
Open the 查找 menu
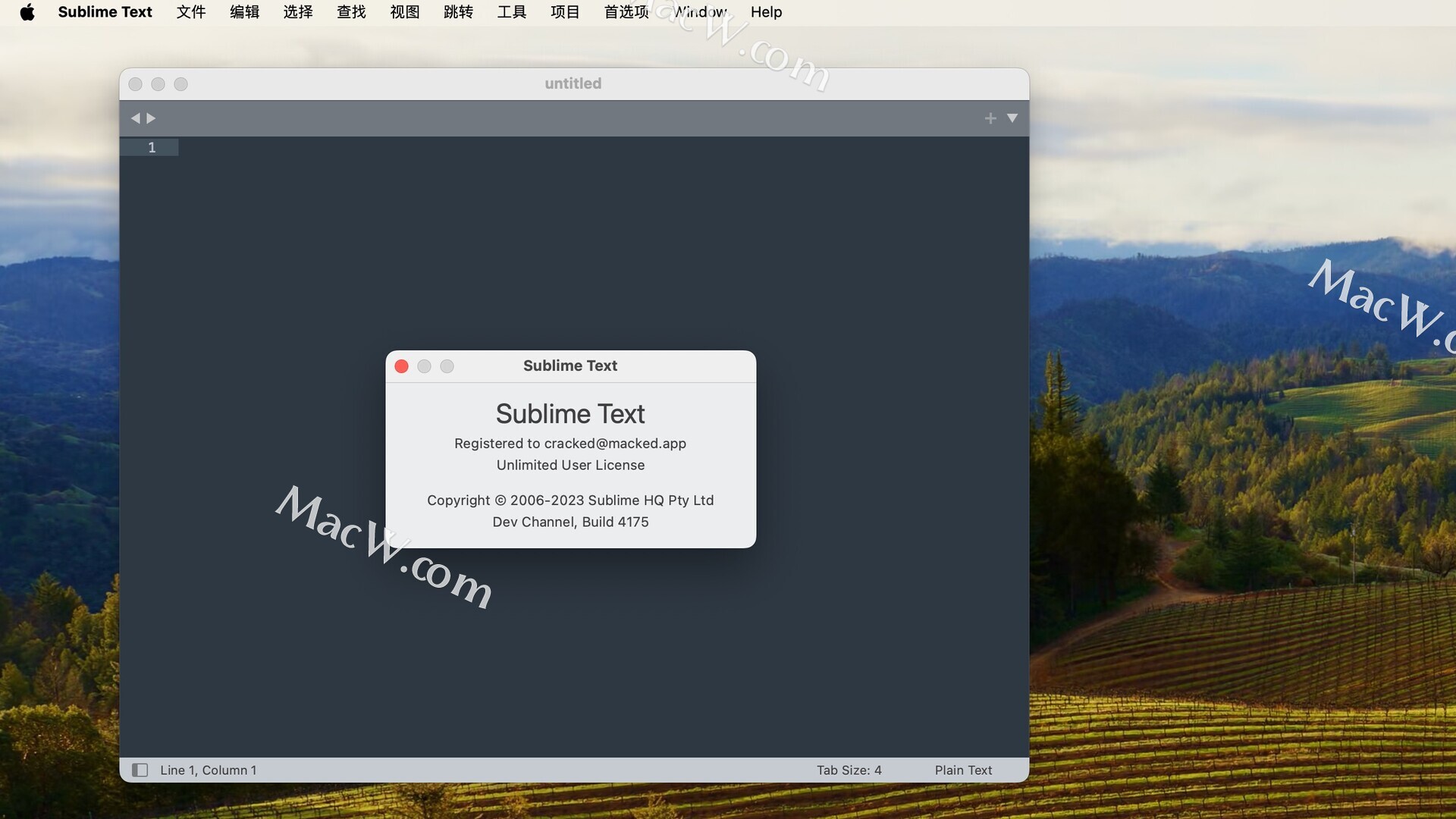[351, 12]
